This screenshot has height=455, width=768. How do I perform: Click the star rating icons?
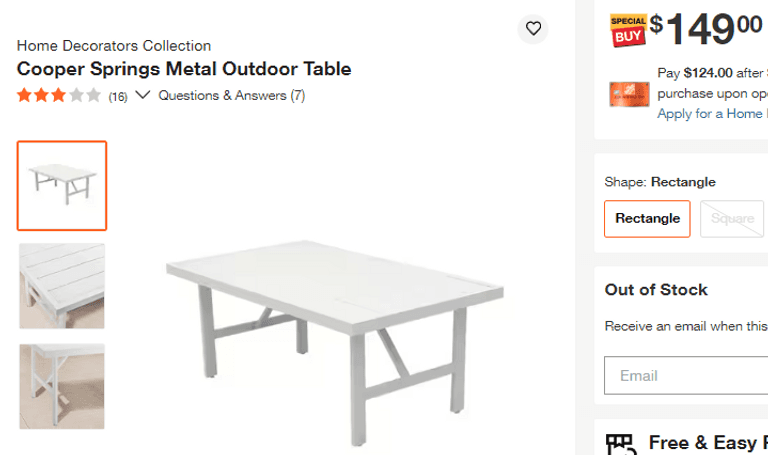click(59, 96)
